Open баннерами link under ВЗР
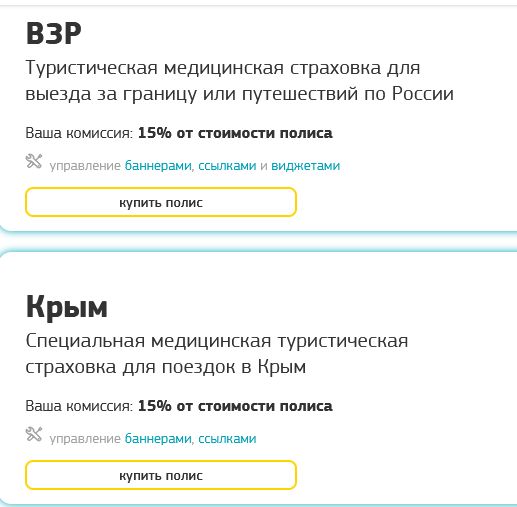Screen dimensions: 517x507 point(158,165)
